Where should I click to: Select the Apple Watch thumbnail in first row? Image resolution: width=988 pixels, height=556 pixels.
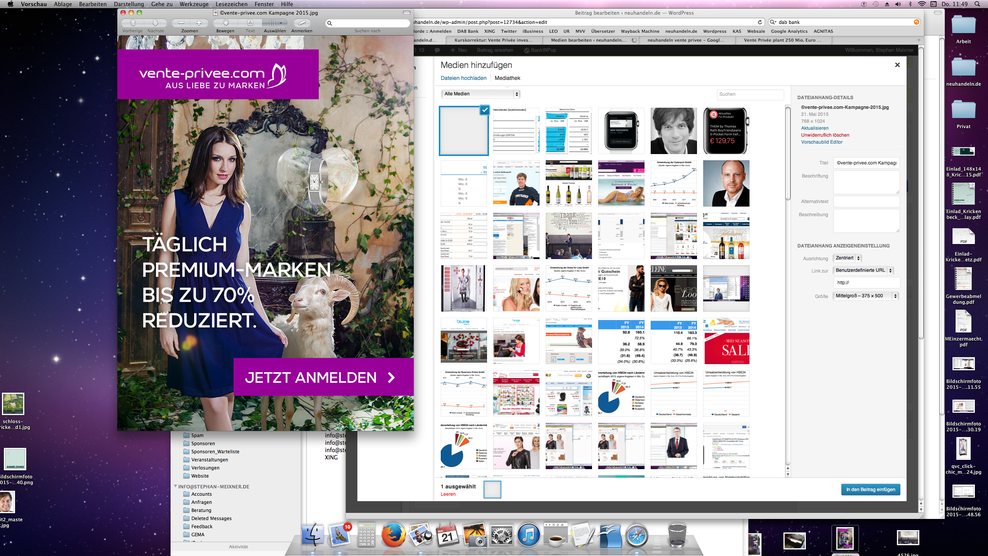pyautogui.click(x=621, y=130)
